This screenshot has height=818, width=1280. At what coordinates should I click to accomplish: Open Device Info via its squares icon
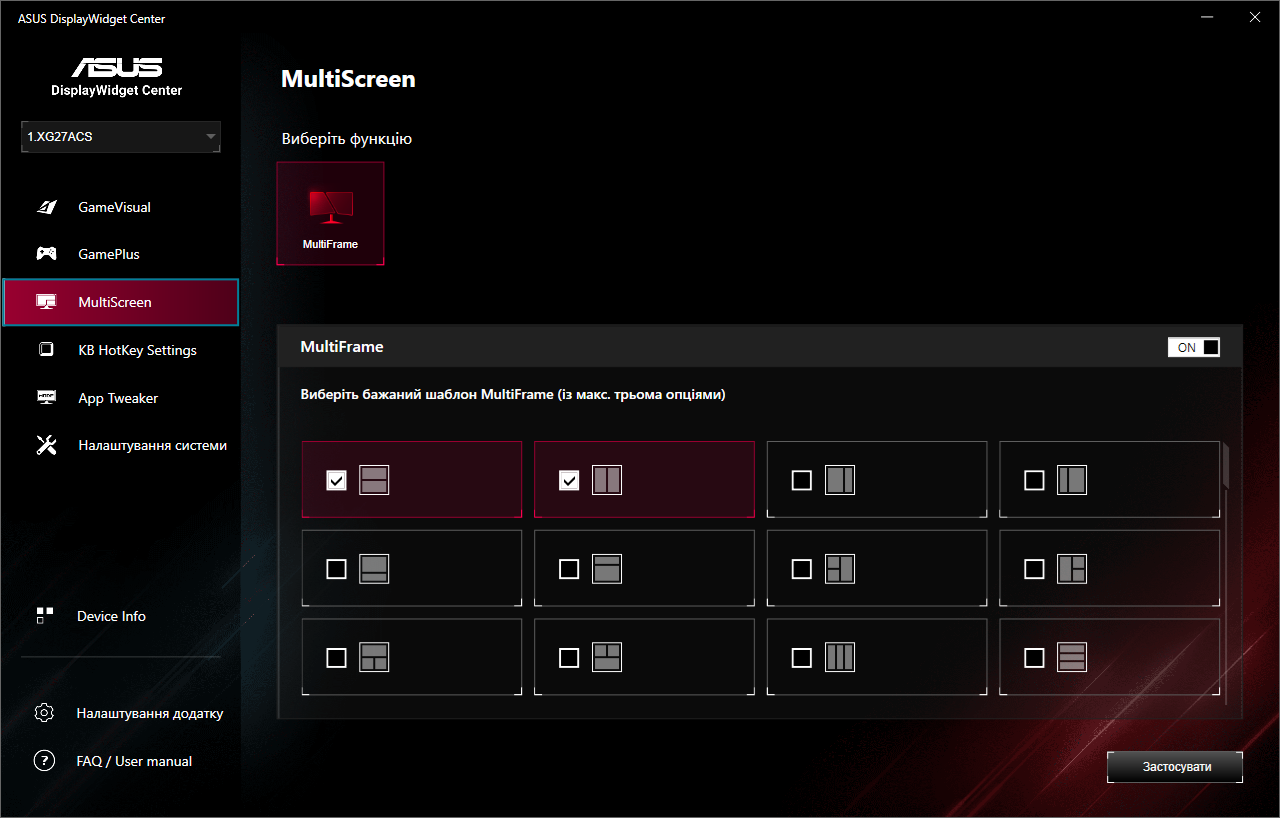pyautogui.click(x=44, y=616)
